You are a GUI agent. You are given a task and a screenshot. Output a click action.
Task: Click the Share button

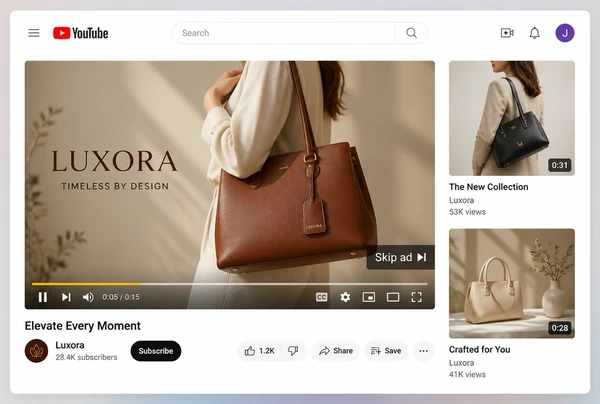click(336, 351)
